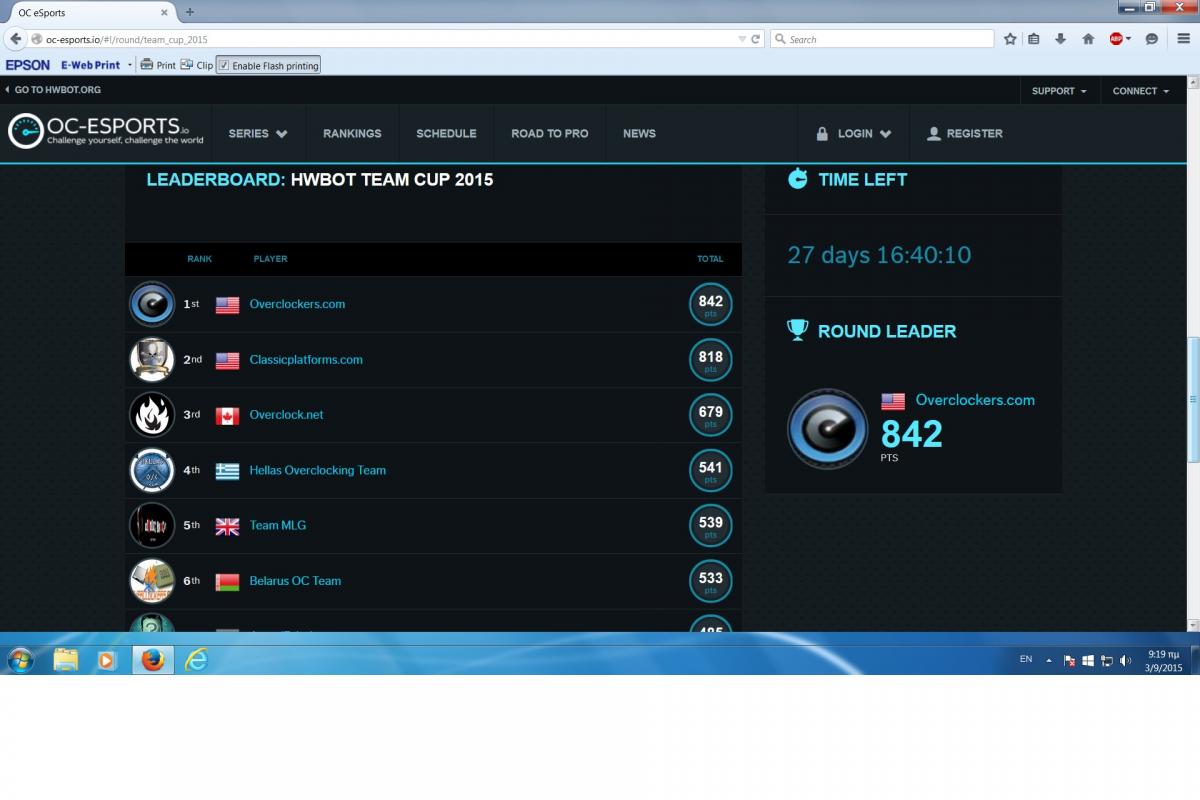
Task: Click the 818 points badge
Action: (x=711, y=360)
